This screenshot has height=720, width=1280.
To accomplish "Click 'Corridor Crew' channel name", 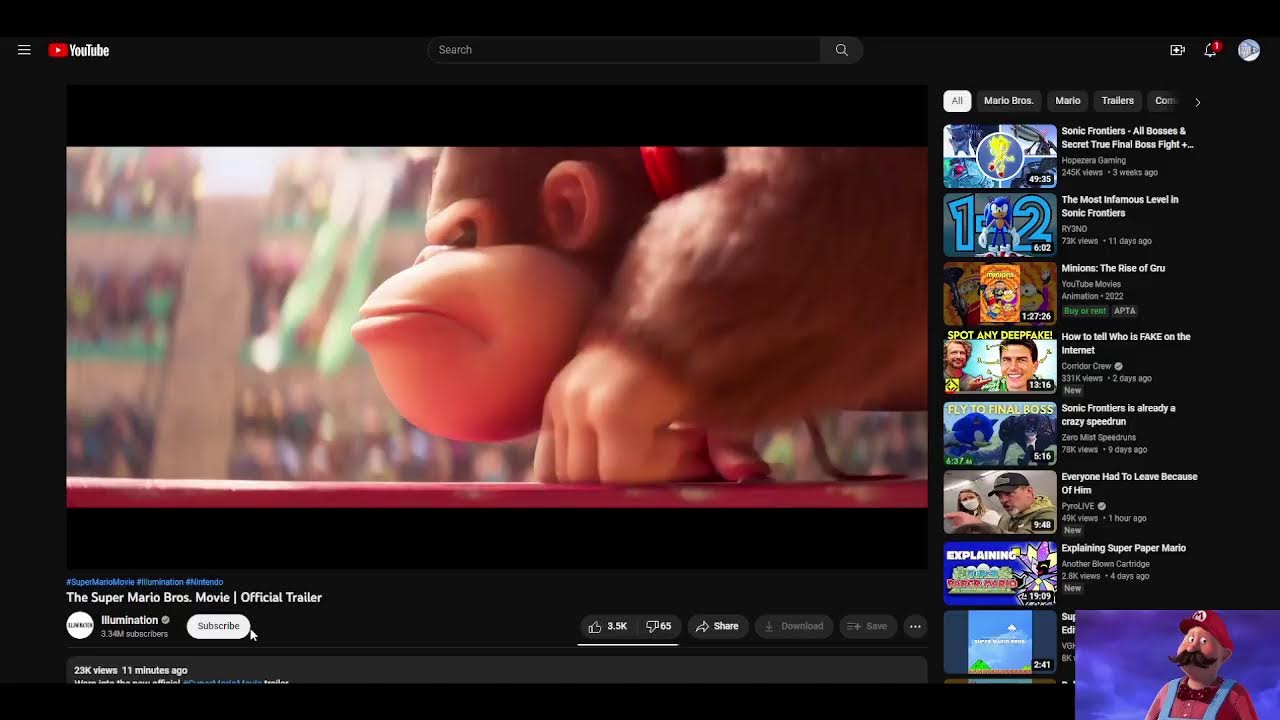I will (1087, 366).
